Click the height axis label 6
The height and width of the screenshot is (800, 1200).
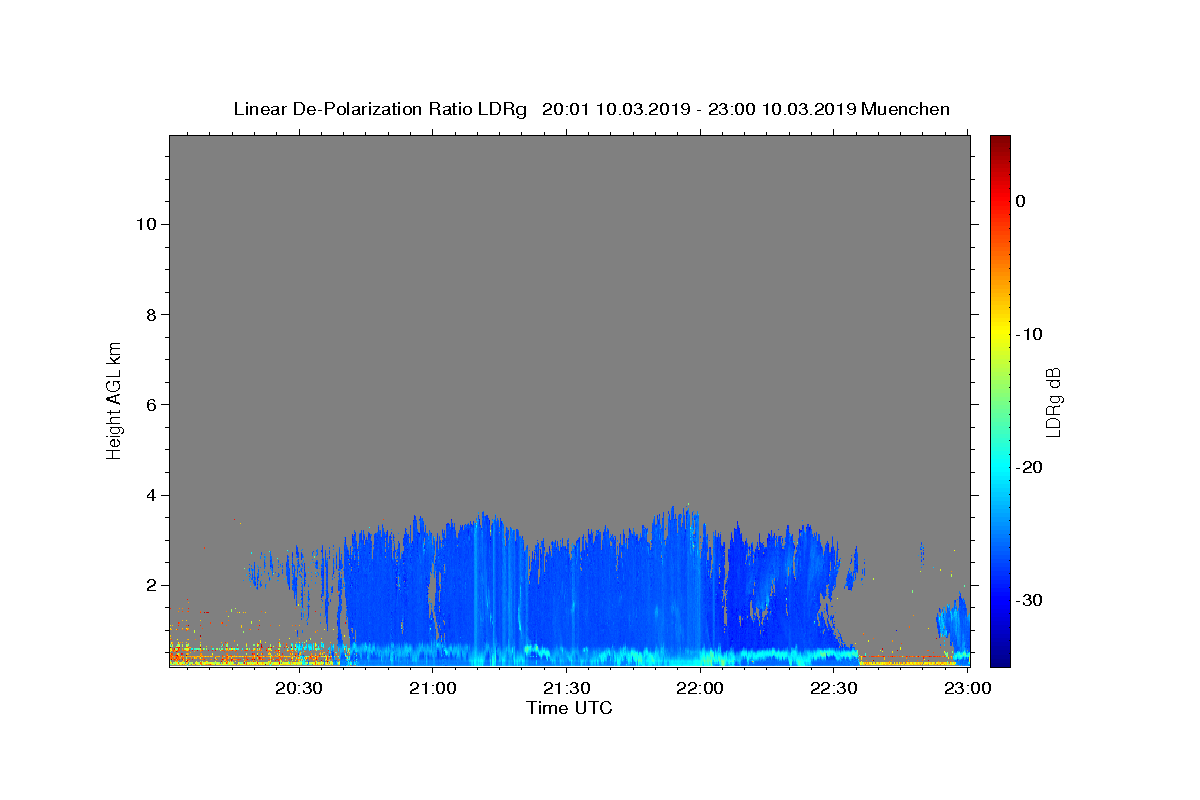point(150,405)
